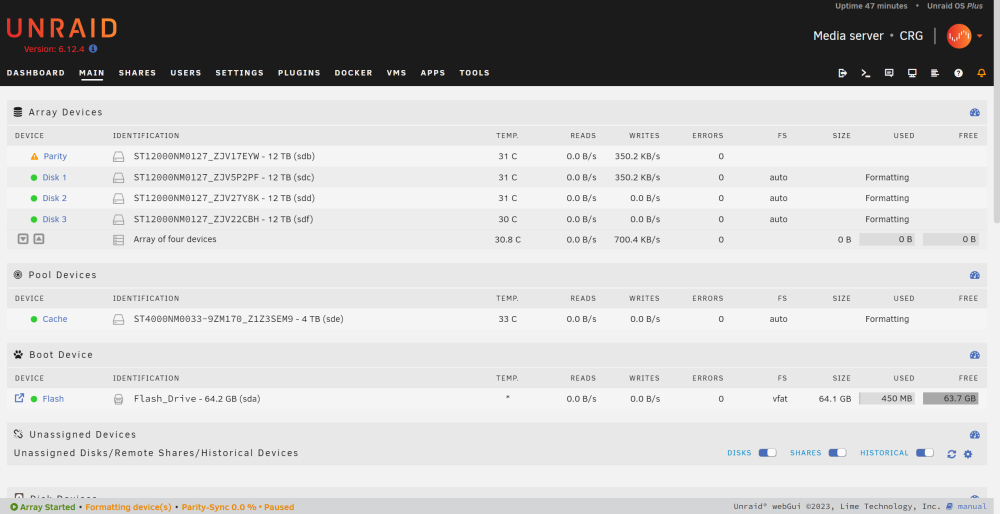Click the Boot Device gauge icon
This screenshot has width=1000, height=514.
[x=974, y=355]
